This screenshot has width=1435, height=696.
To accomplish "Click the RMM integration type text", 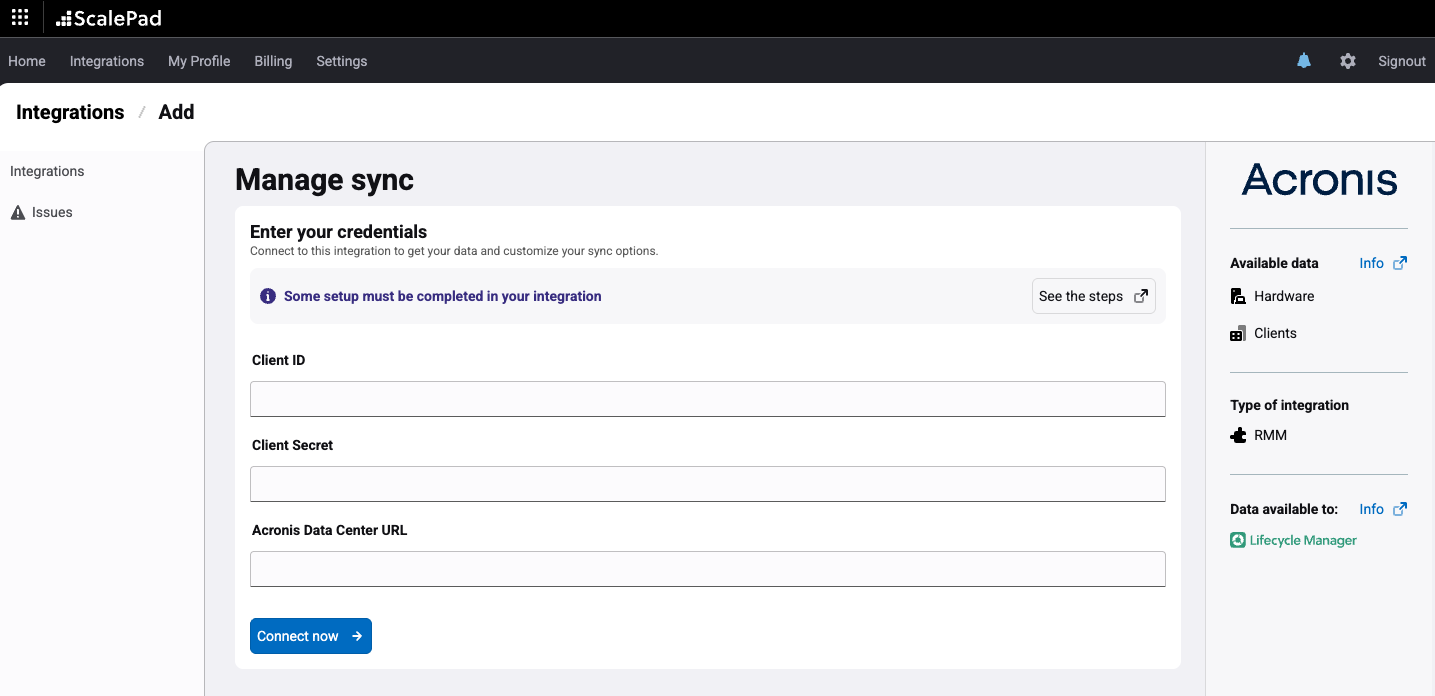I will click(1270, 435).
